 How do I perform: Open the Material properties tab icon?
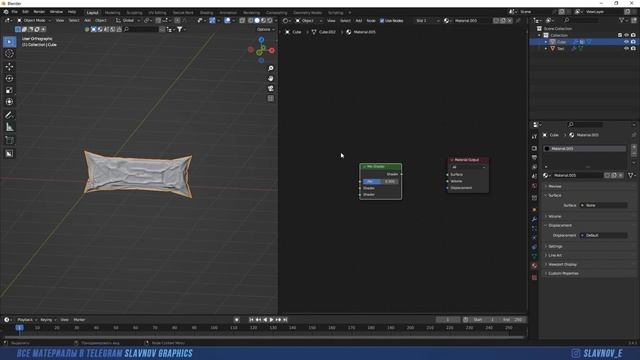(534, 265)
